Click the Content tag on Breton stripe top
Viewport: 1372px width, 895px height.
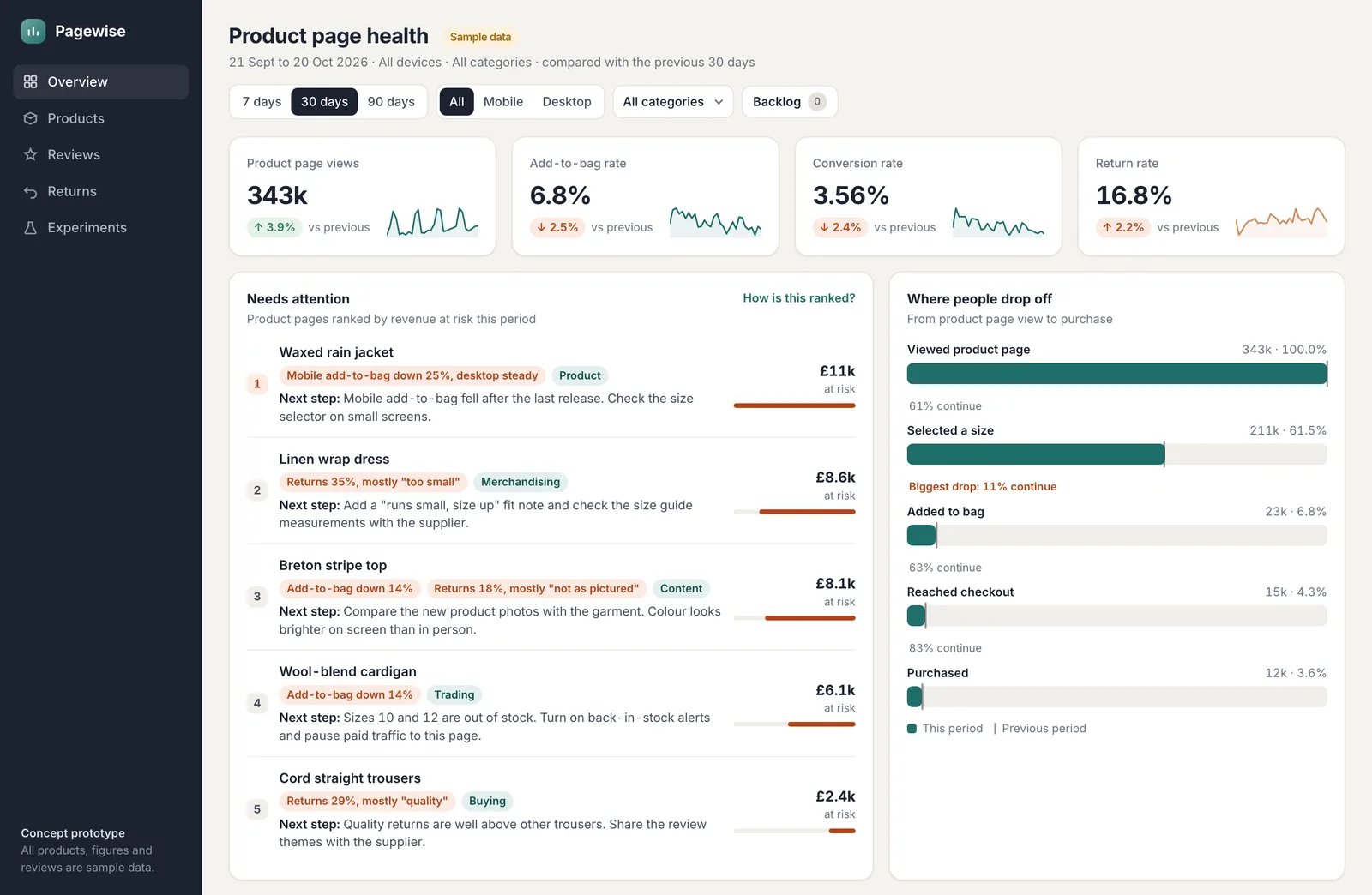coord(681,588)
